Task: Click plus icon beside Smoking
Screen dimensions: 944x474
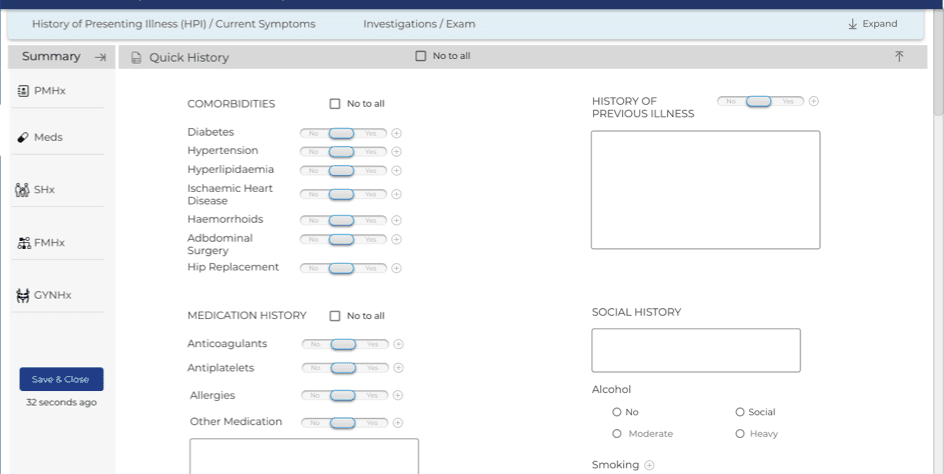Action: coord(649,465)
